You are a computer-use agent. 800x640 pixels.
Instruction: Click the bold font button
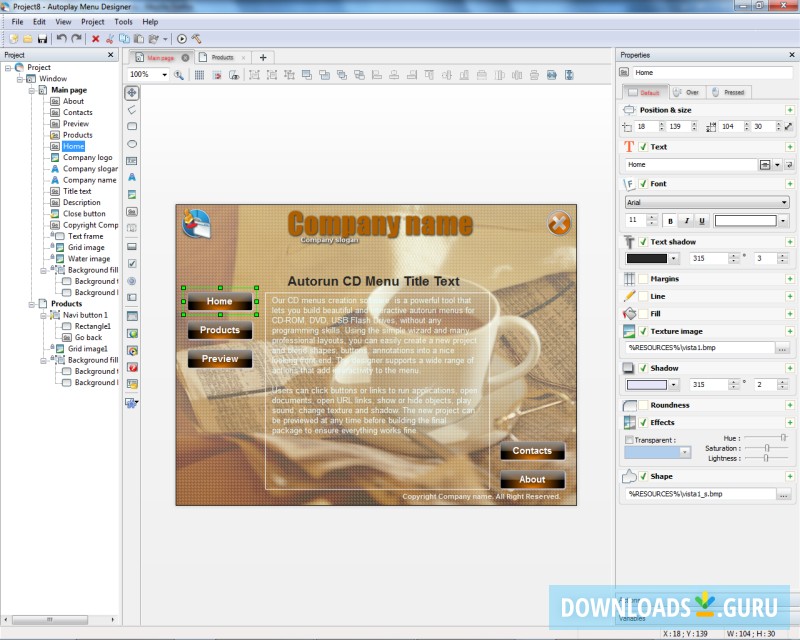point(670,221)
